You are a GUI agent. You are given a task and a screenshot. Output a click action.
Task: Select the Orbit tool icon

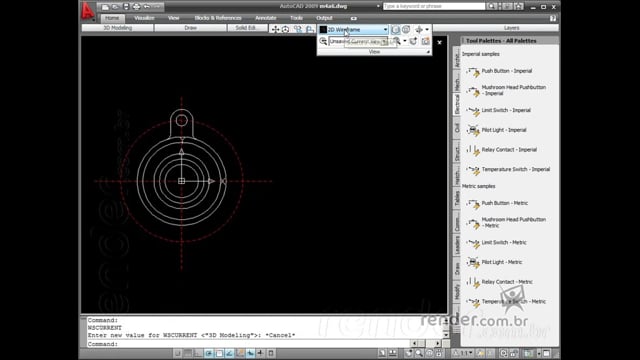pyautogui.click(x=286, y=29)
